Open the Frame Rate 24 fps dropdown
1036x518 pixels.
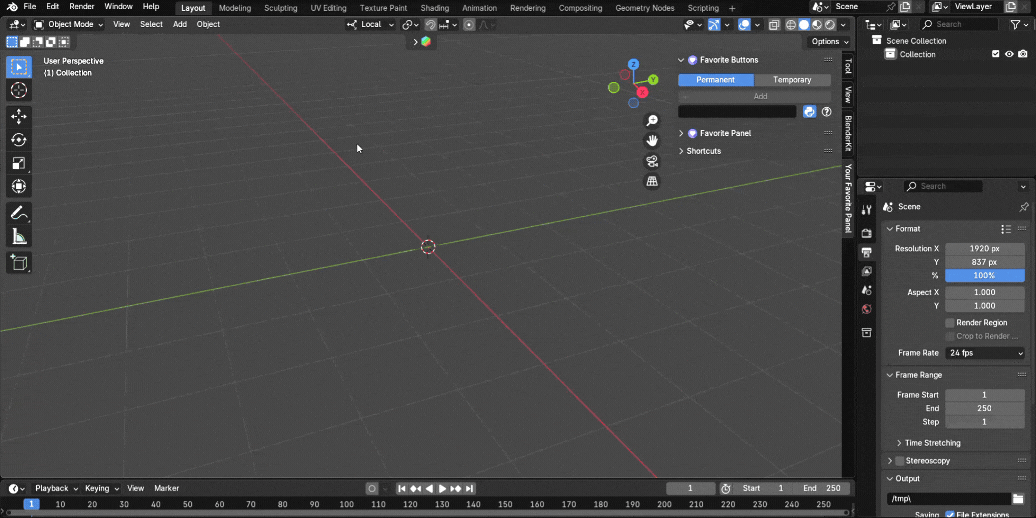985,353
